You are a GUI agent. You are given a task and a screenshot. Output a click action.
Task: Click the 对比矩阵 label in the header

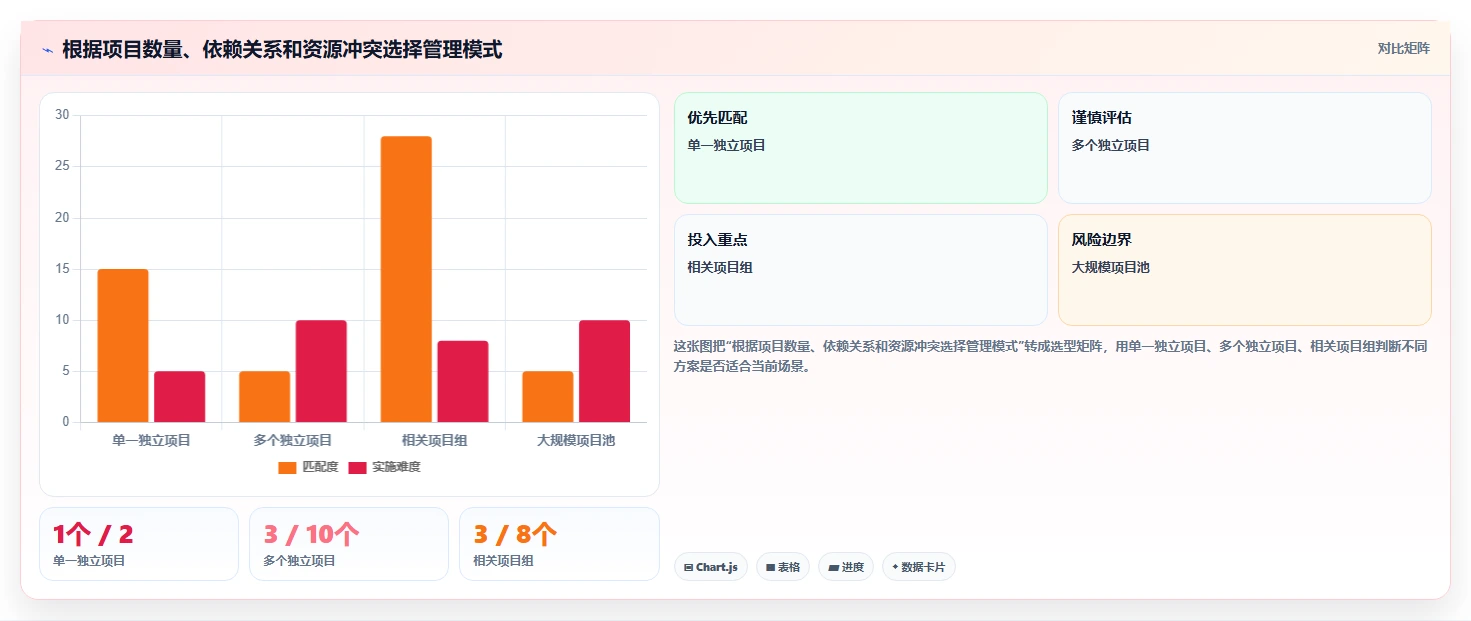point(1404,48)
